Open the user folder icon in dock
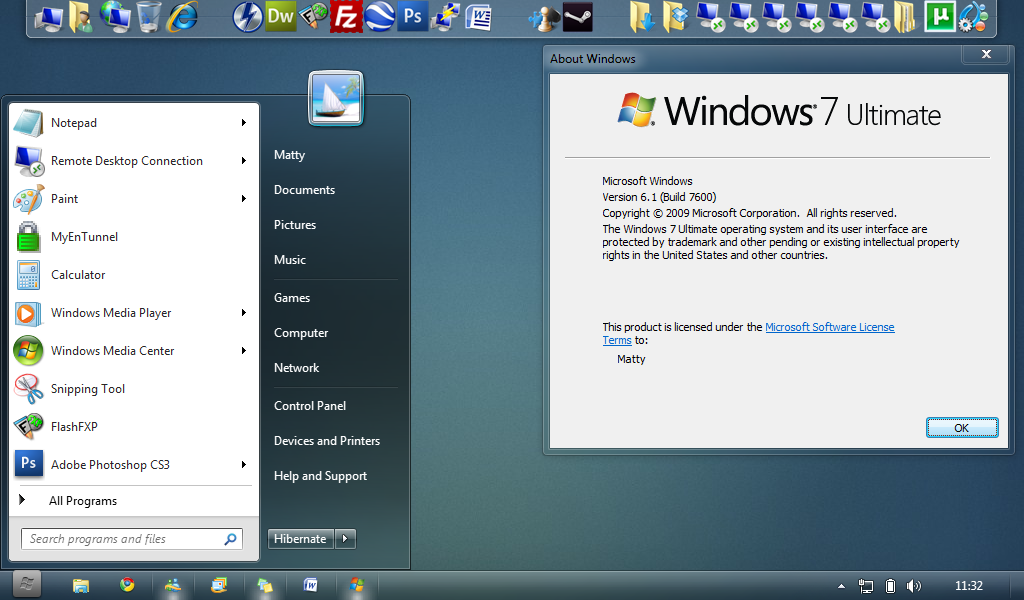 [x=81, y=16]
